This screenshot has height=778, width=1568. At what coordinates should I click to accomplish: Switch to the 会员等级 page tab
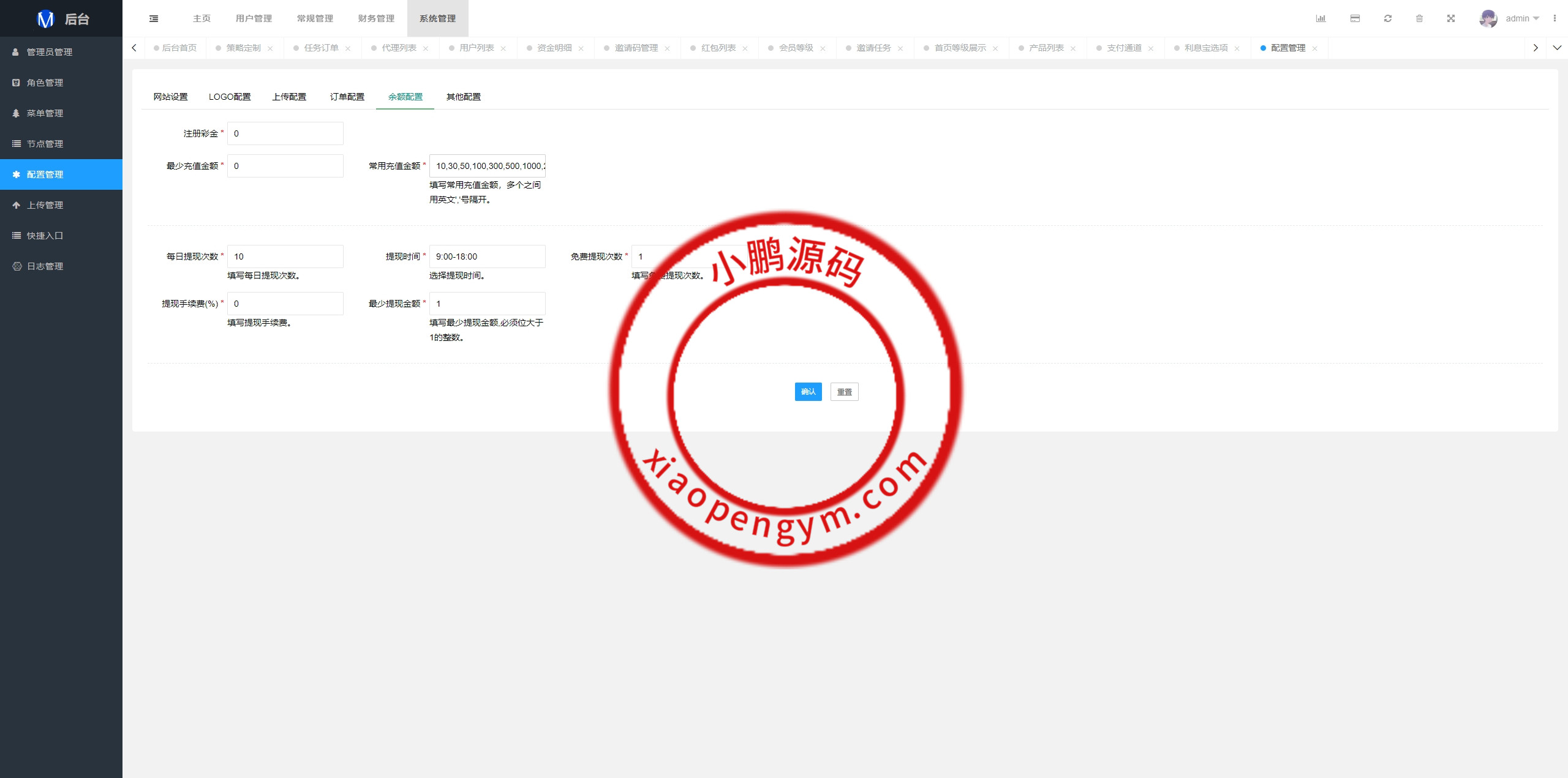[x=796, y=48]
